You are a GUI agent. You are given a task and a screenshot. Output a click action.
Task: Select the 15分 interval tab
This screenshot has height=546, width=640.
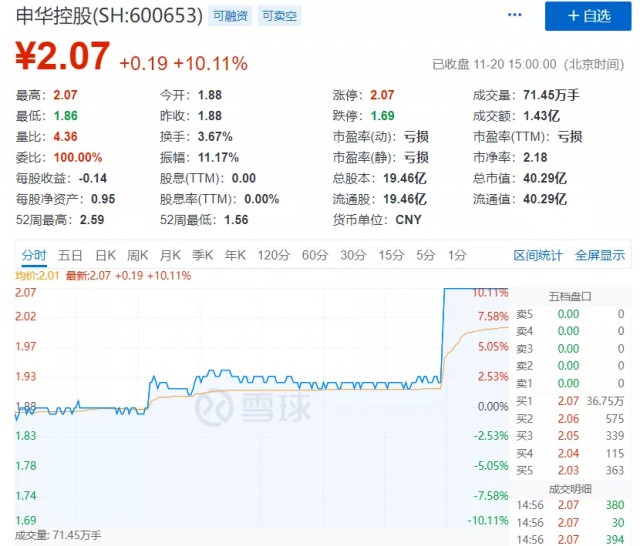click(x=391, y=255)
